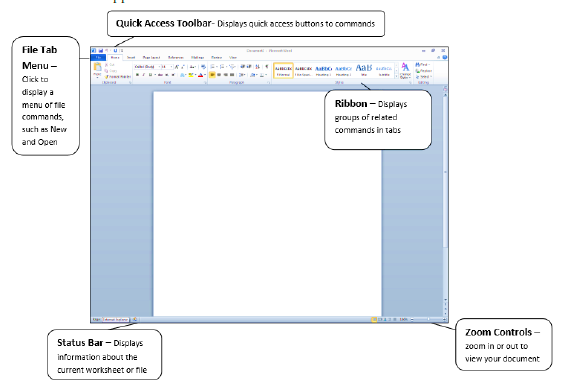Click the vertical scrollbar
This screenshot has height=385, width=564.
point(446,173)
